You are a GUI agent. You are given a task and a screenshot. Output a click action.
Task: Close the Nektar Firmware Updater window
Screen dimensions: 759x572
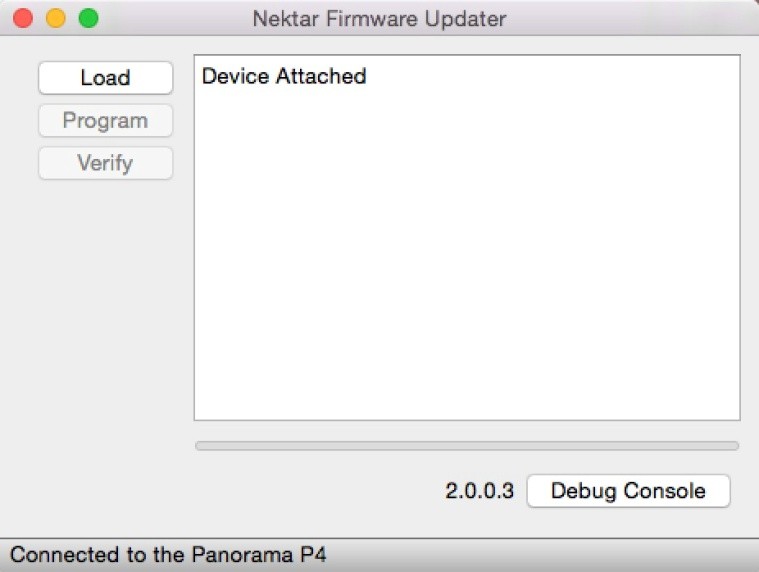click(x=22, y=18)
